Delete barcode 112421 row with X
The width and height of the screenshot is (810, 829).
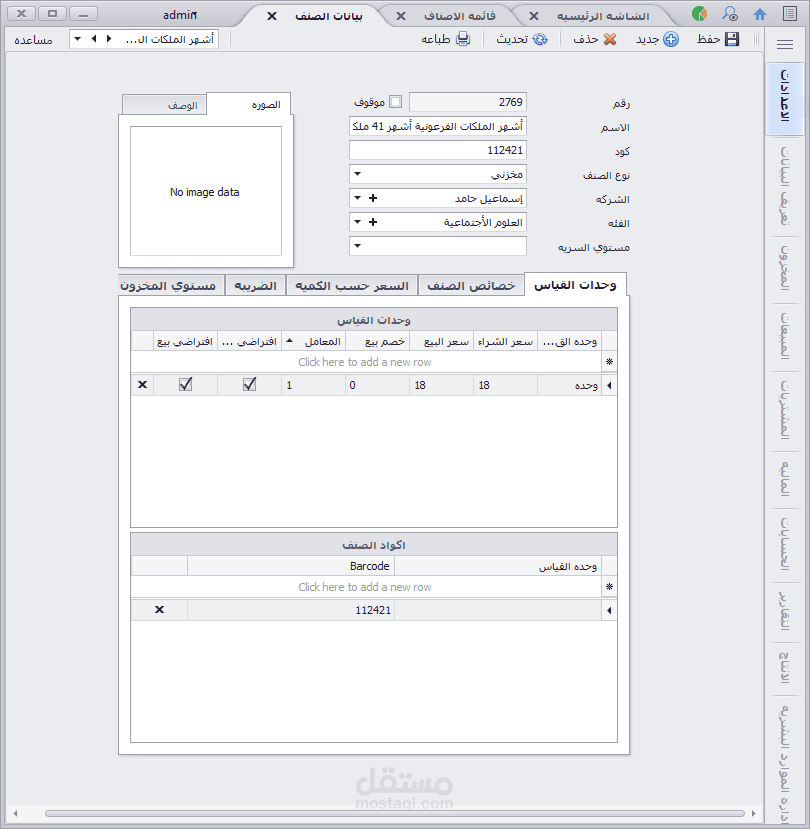click(x=159, y=610)
